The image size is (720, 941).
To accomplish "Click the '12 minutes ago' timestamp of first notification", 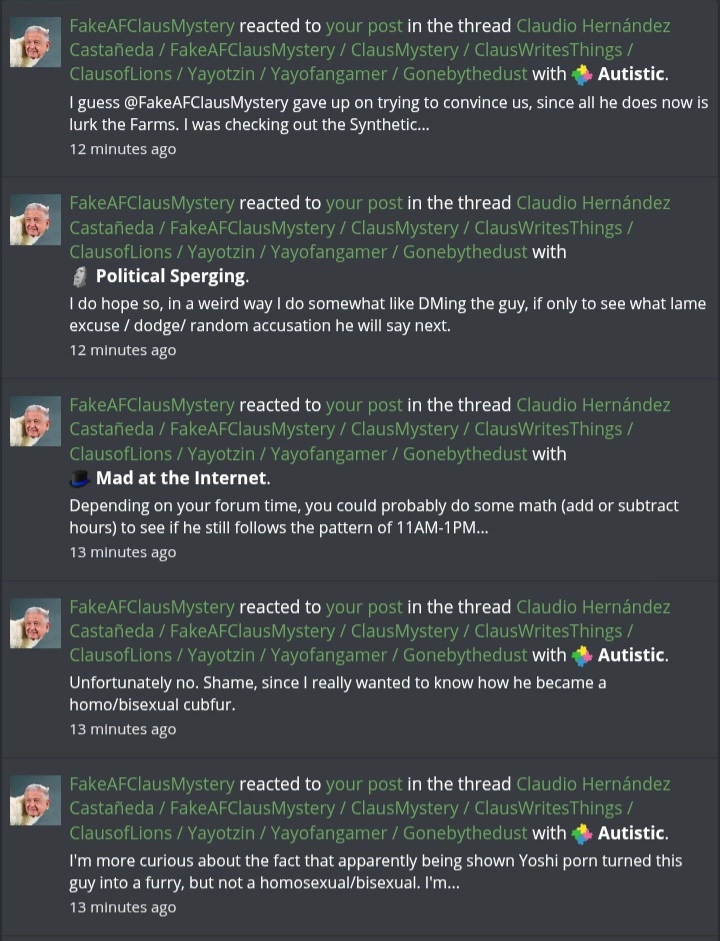I will (x=123, y=149).
